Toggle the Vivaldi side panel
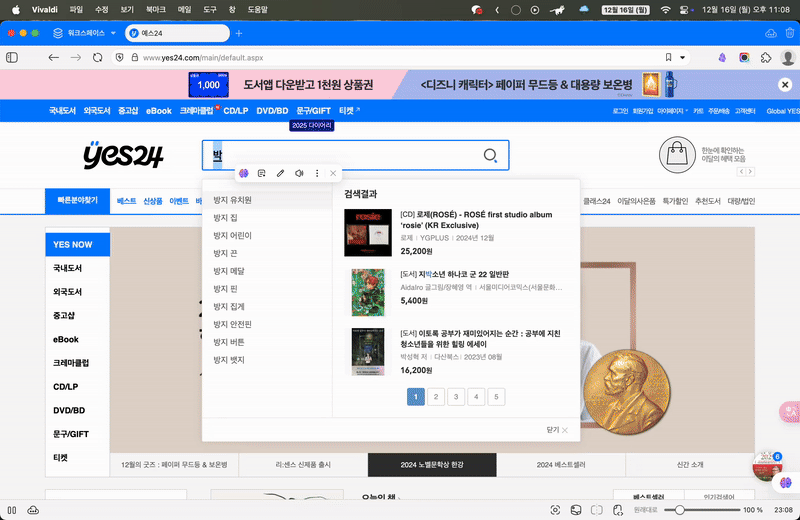The width and height of the screenshot is (800, 520). 12,58
